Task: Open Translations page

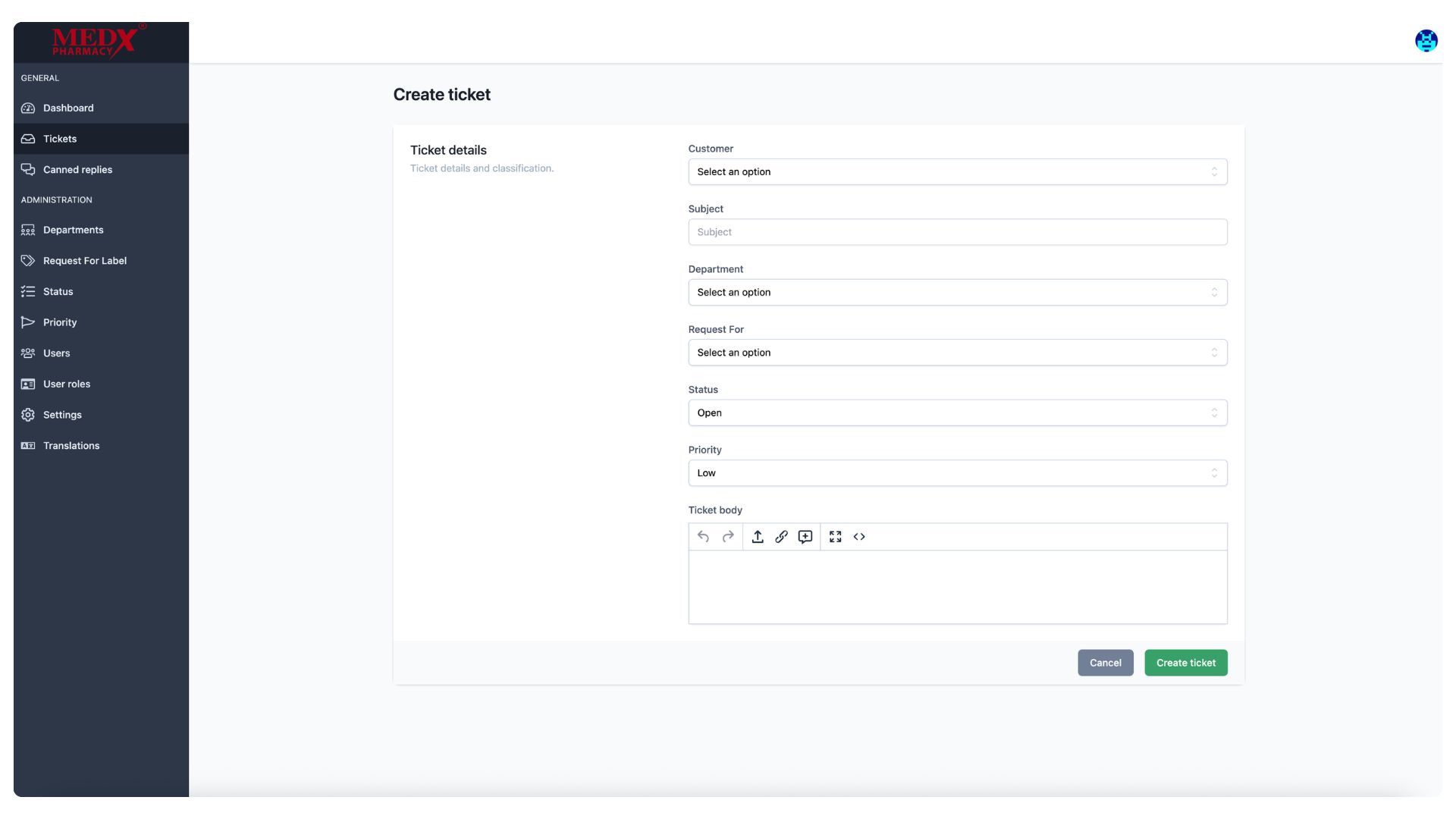Action: [101, 446]
